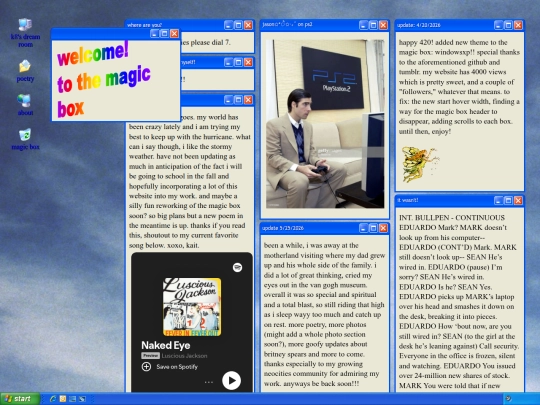Minimize the 'it wasn't!' screenplay window
The image size is (540, 405).
coord(498,200)
